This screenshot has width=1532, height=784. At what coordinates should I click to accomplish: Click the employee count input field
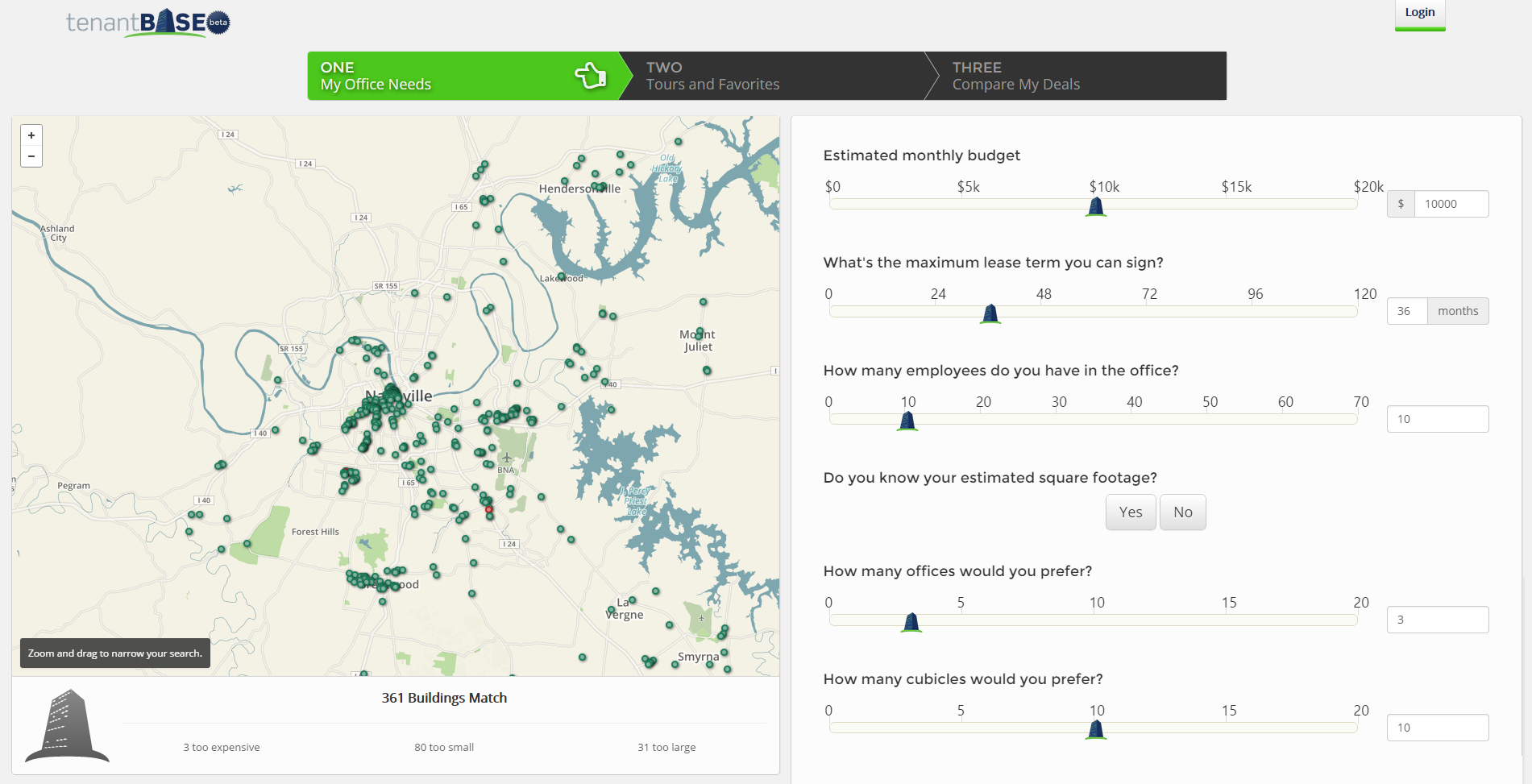pos(1438,419)
